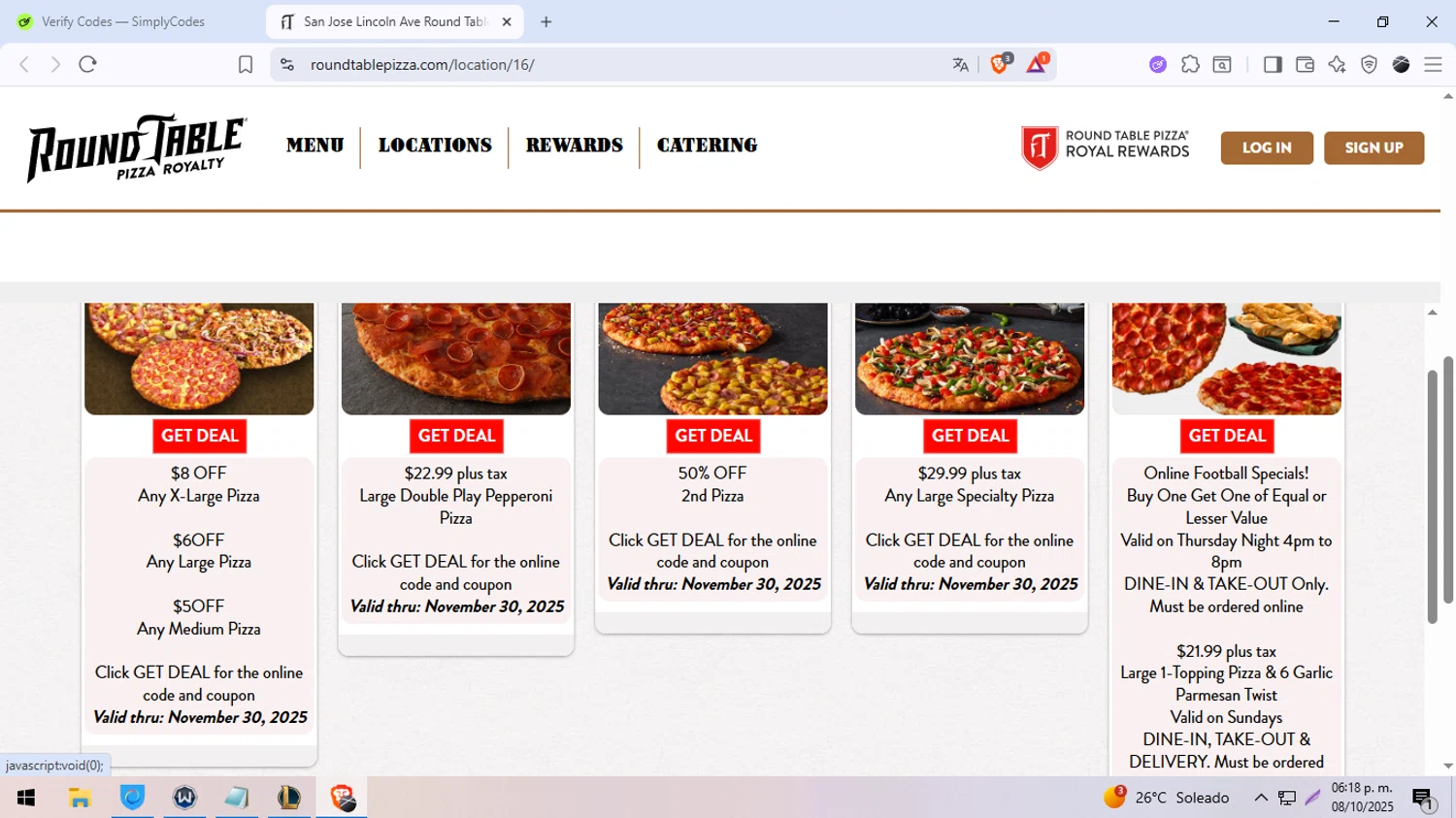Close the San Jose Lincoln Ave tab
The height and width of the screenshot is (818, 1456).
pos(506,21)
